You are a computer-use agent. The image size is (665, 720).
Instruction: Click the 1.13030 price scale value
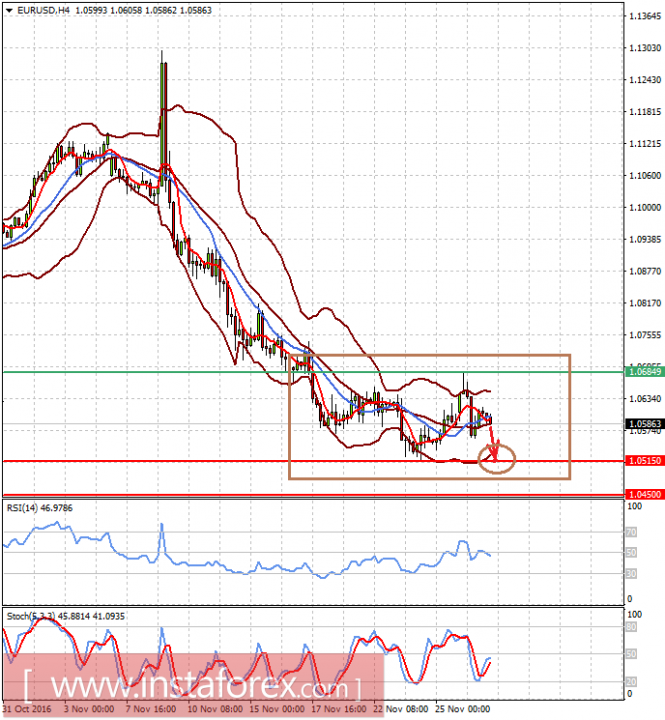[645, 48]
